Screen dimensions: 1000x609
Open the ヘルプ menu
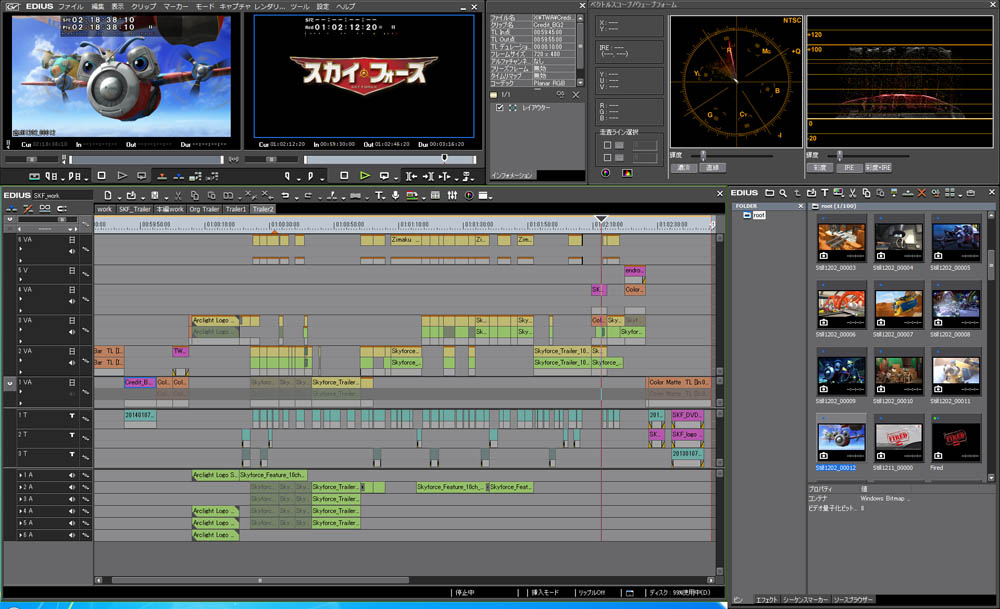coord(346,6)
